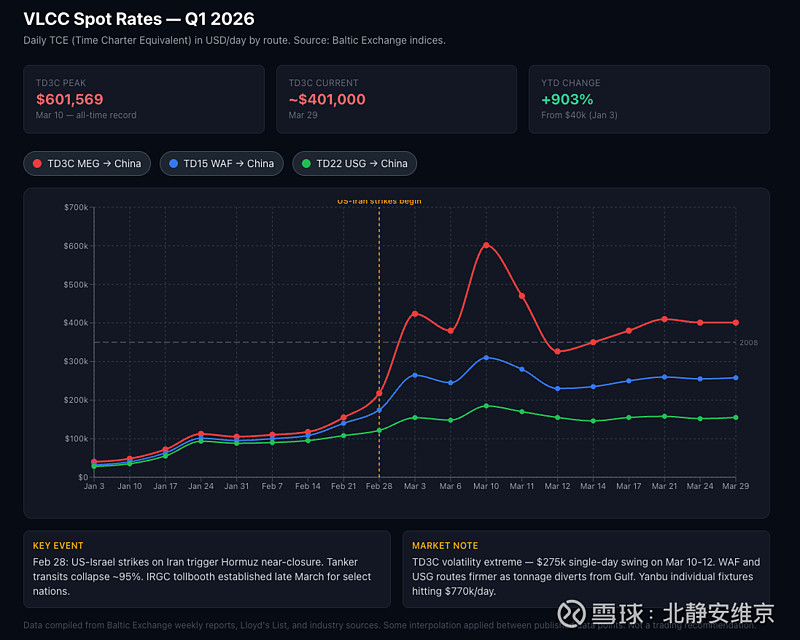This screenshot has width=800, height=640.
Task: Select the red TD3C final point at Mar 29
Action: click(x=736, y=322)
